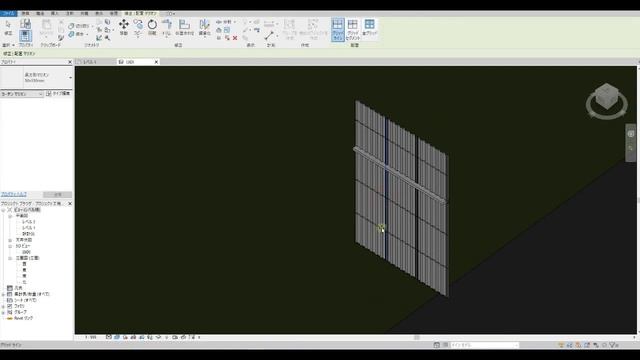Select シート (すべて) in project browser
Image resolution: width=640 pixels, height=360 pixels.
[25, 300]
